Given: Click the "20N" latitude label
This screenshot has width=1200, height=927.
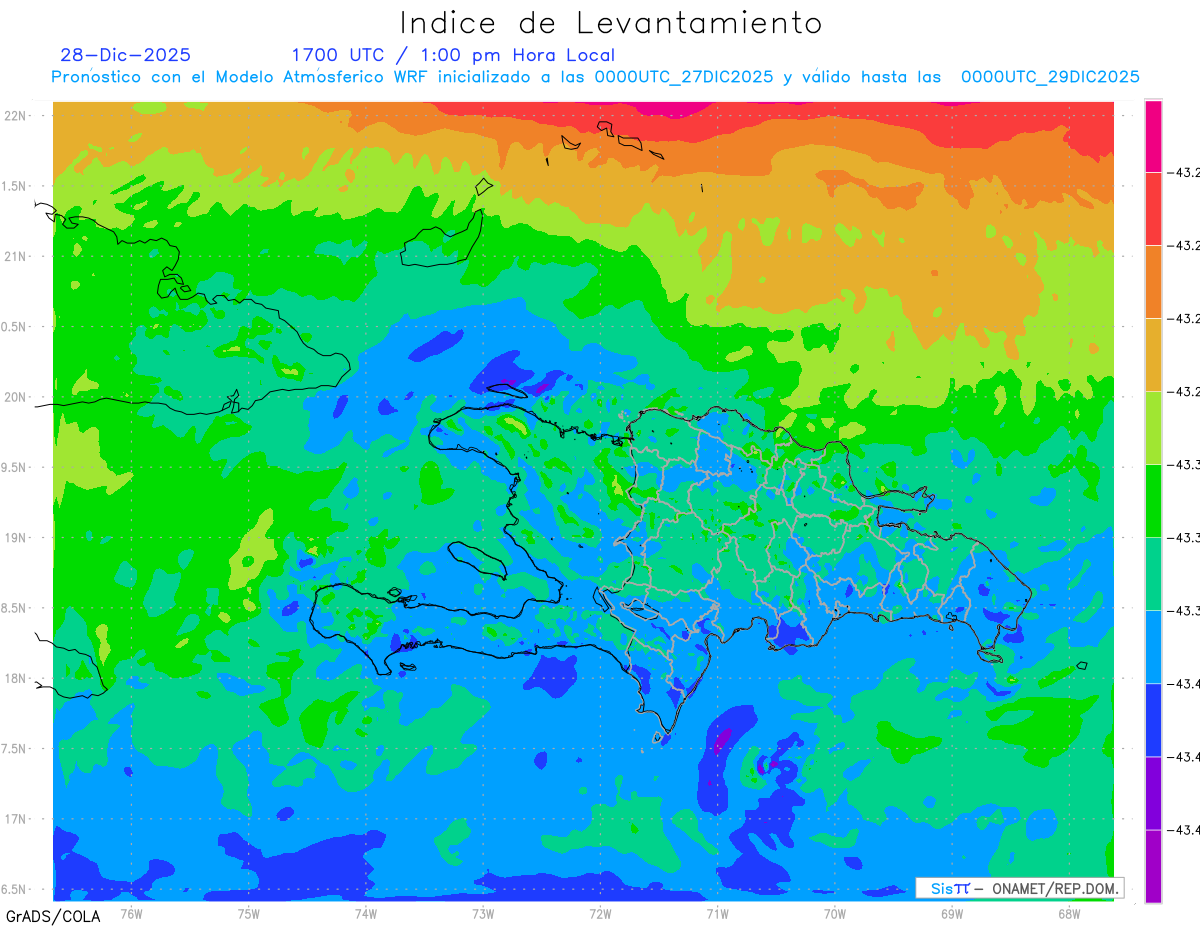Looking at the screenshot, I should (x=17, y=397).
